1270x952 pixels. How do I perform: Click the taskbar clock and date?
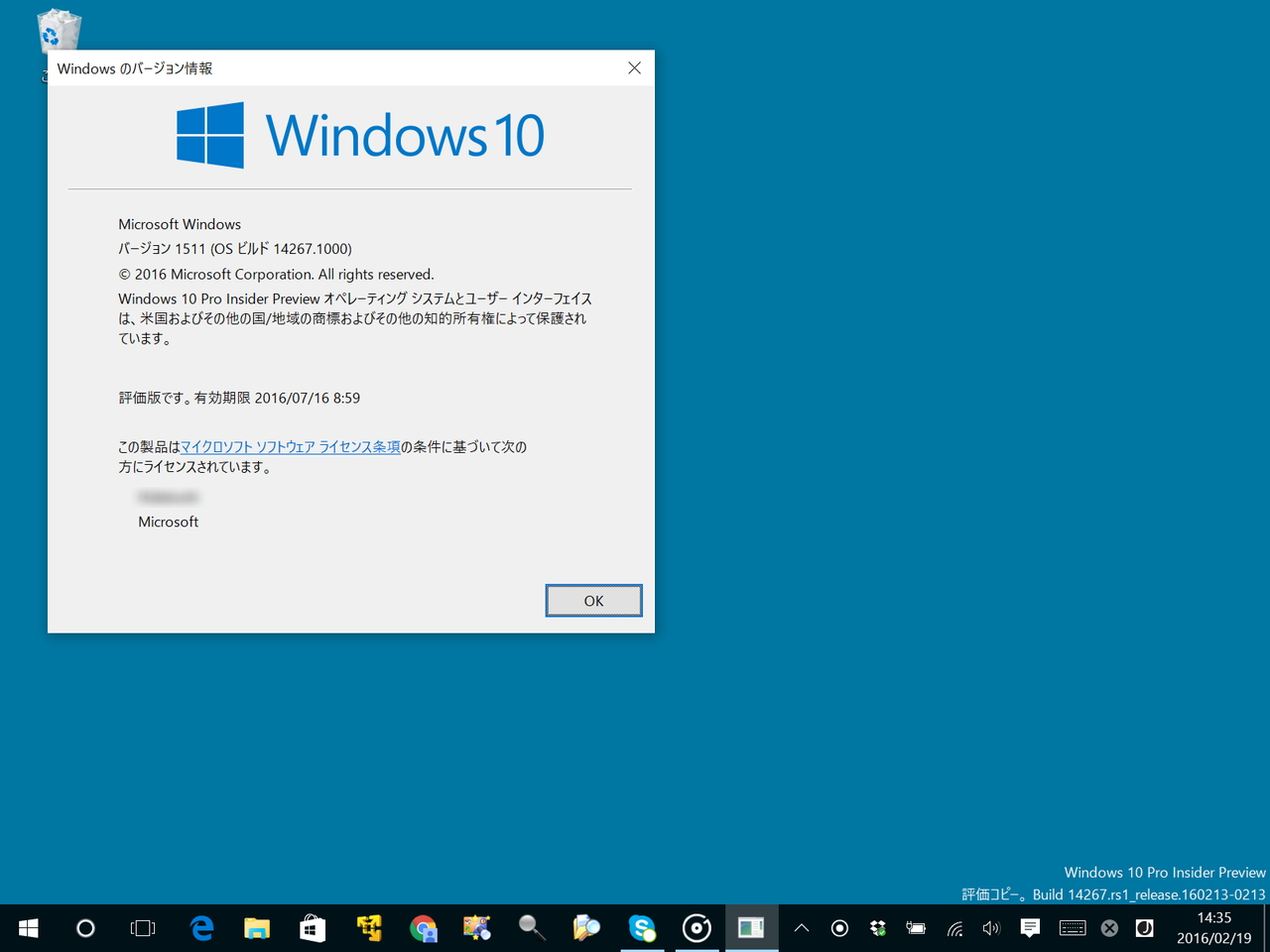[x=1213, y=928]
